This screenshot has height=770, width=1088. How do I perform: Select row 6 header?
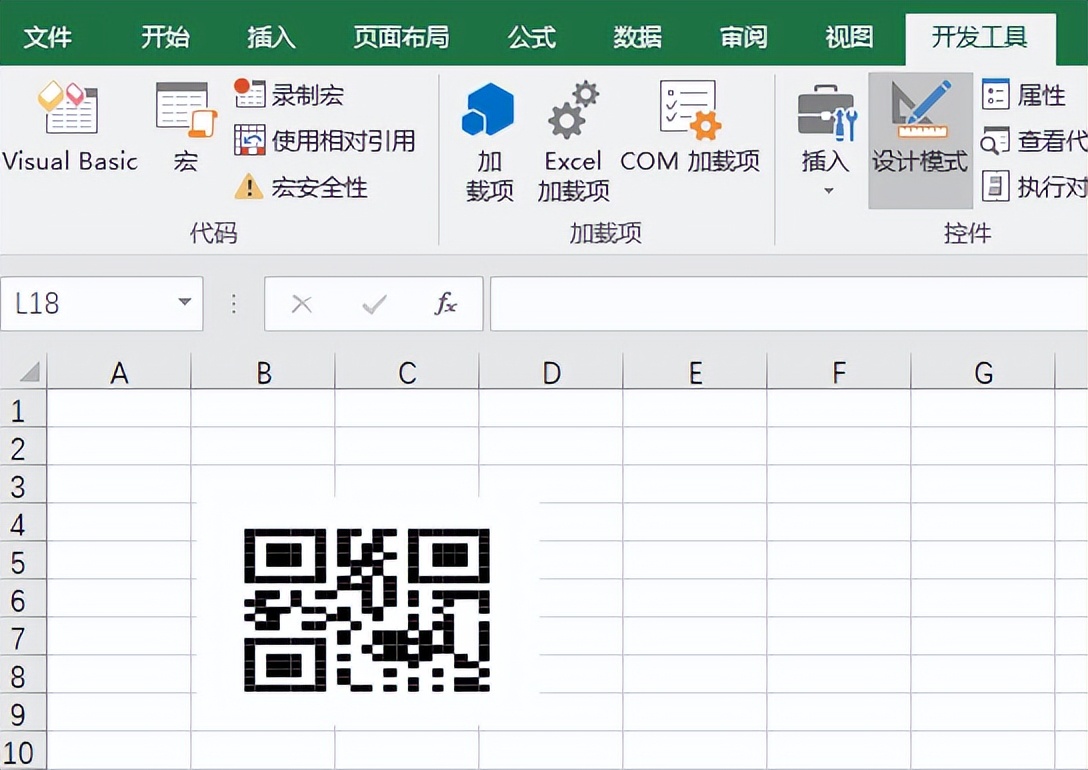(23, 598)
